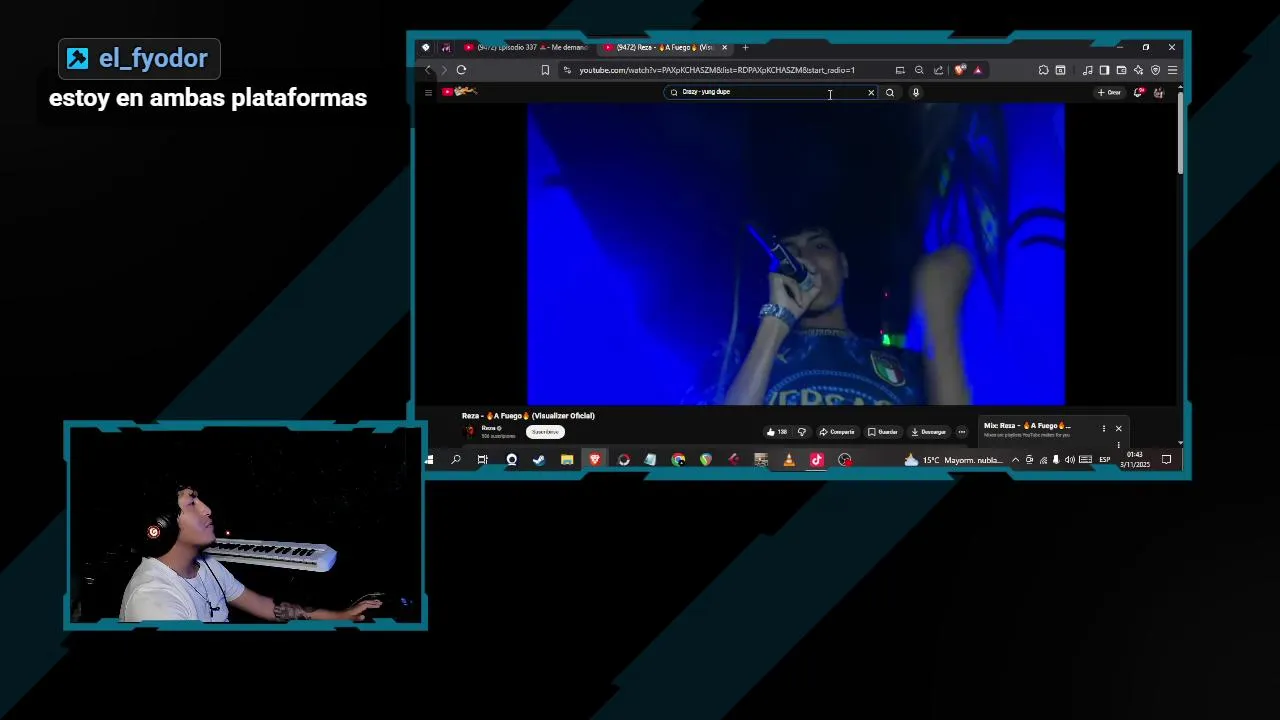Viewport: 1280px width, 720px height.
Task: Launch Steam from the taskbar
Action: (x=539, y=460)
